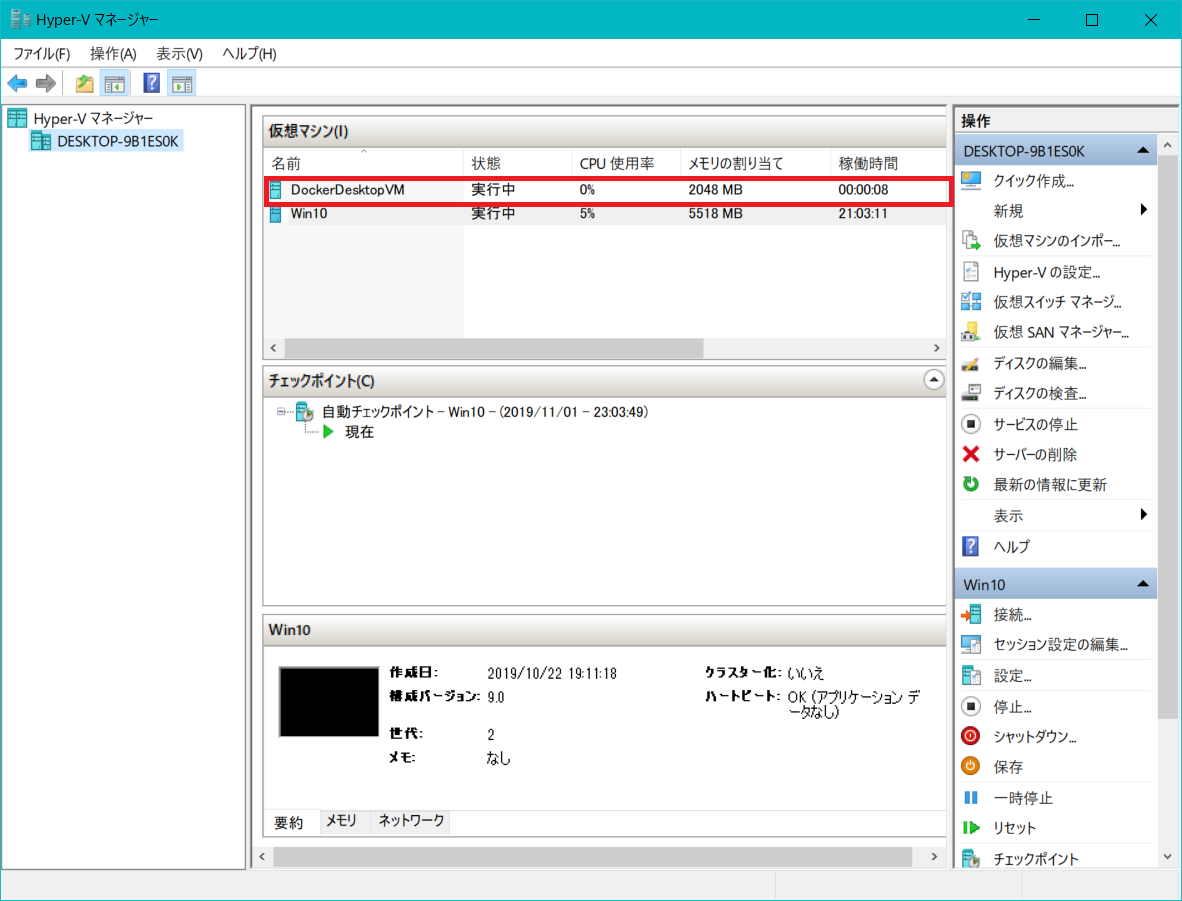The width and height of the screenshot is (1182, 901).
Task: Click the クイック作成 icon
Action: tap(971, 181)
